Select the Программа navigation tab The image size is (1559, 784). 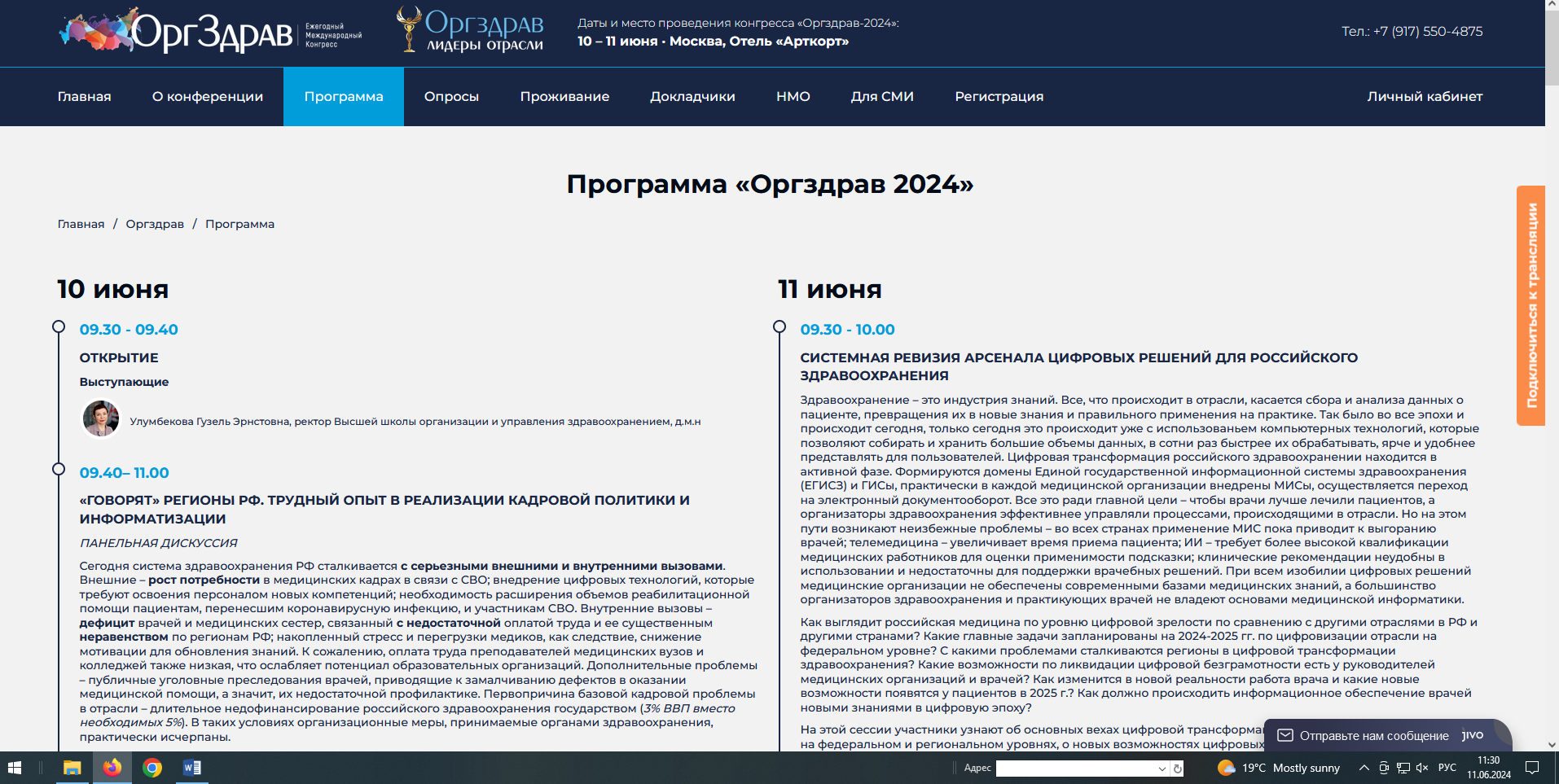click(344, 97)
